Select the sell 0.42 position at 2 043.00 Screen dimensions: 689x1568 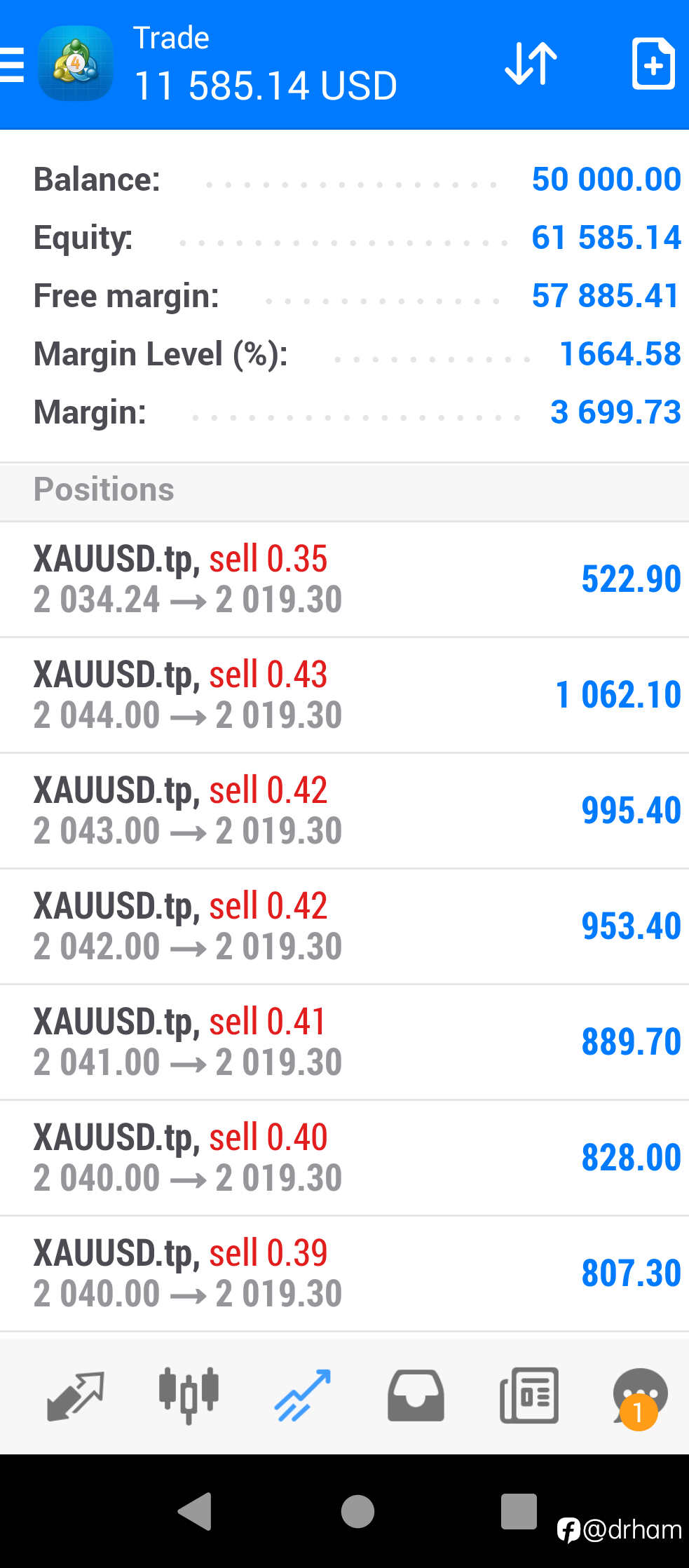click(344, 811)
